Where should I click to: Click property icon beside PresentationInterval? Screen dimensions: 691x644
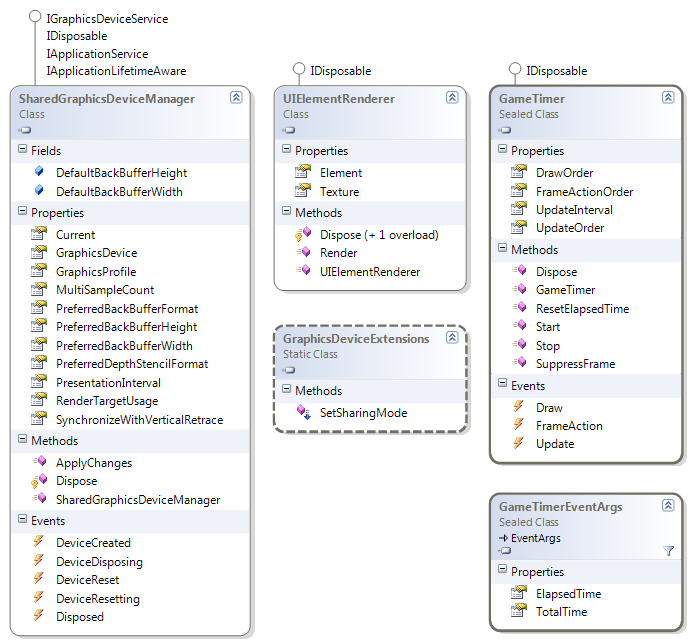[x=39, y=381]
